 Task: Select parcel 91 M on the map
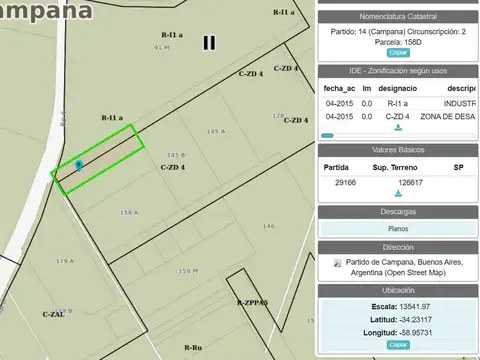(x=162, y=48)
